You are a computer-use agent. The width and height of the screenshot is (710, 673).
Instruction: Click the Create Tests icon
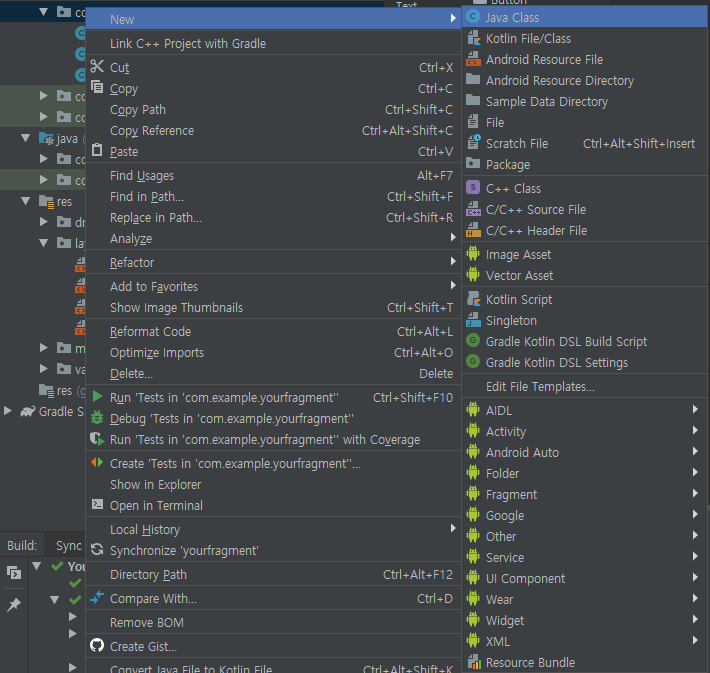(x=97, y=462)
